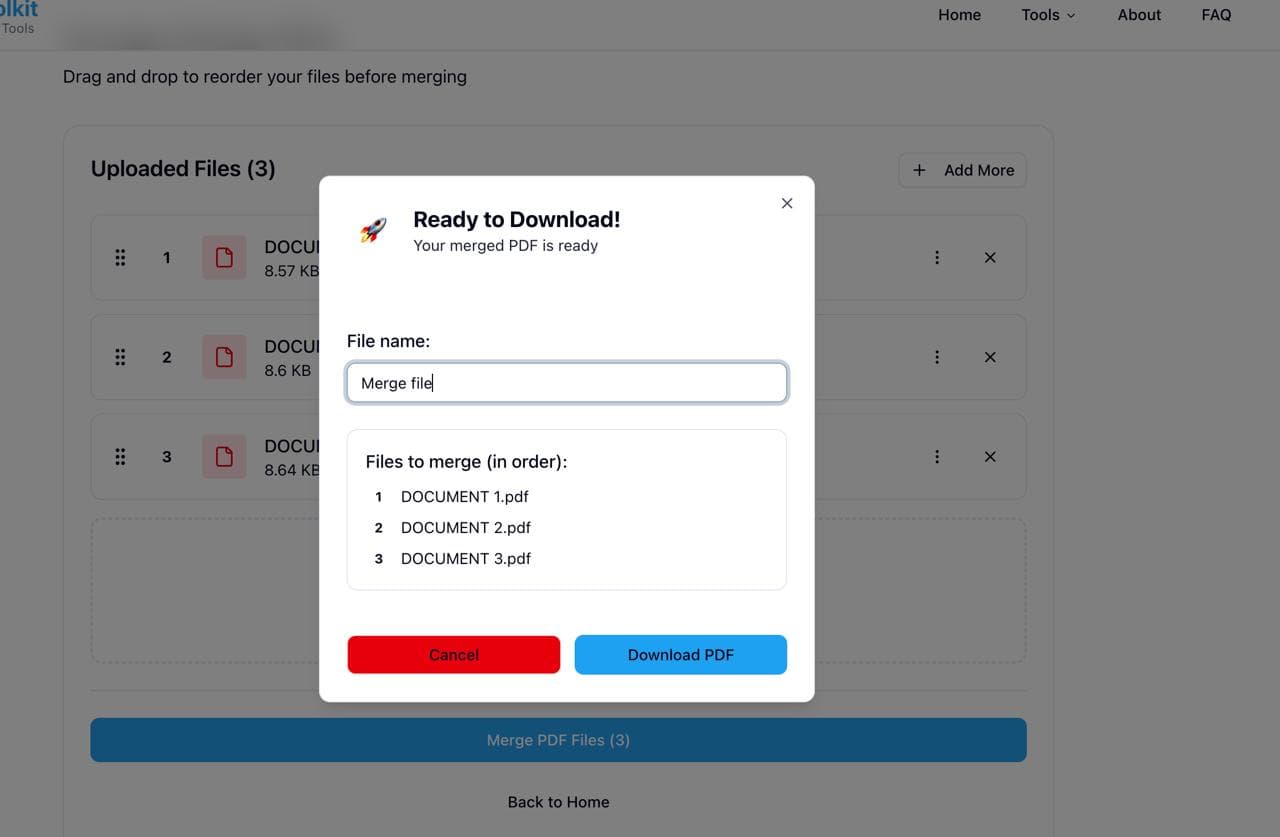
Task: Remove file 1 from uploaded list
Action: 990,257
